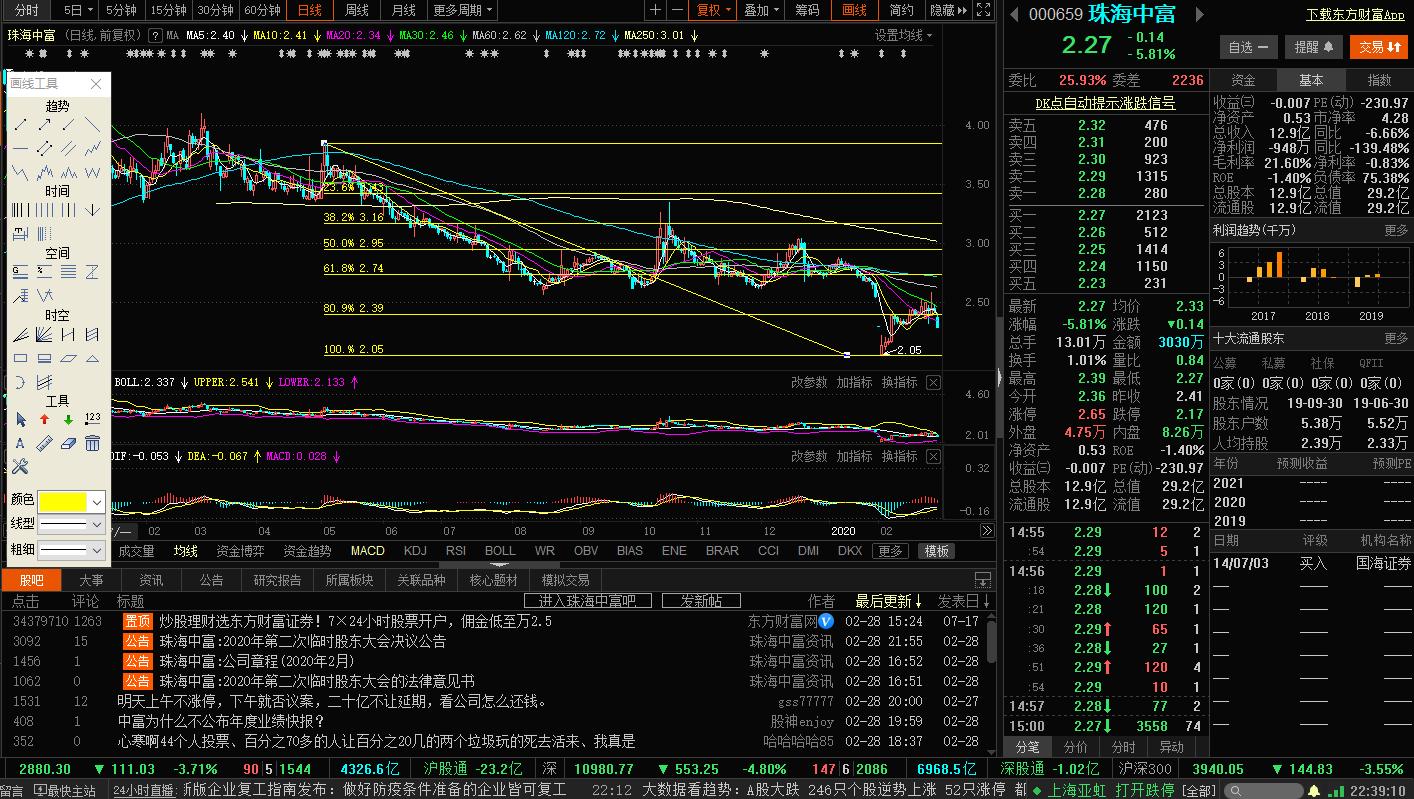Open the 复权 adjustment dropdown

click(x=713, y=10)
